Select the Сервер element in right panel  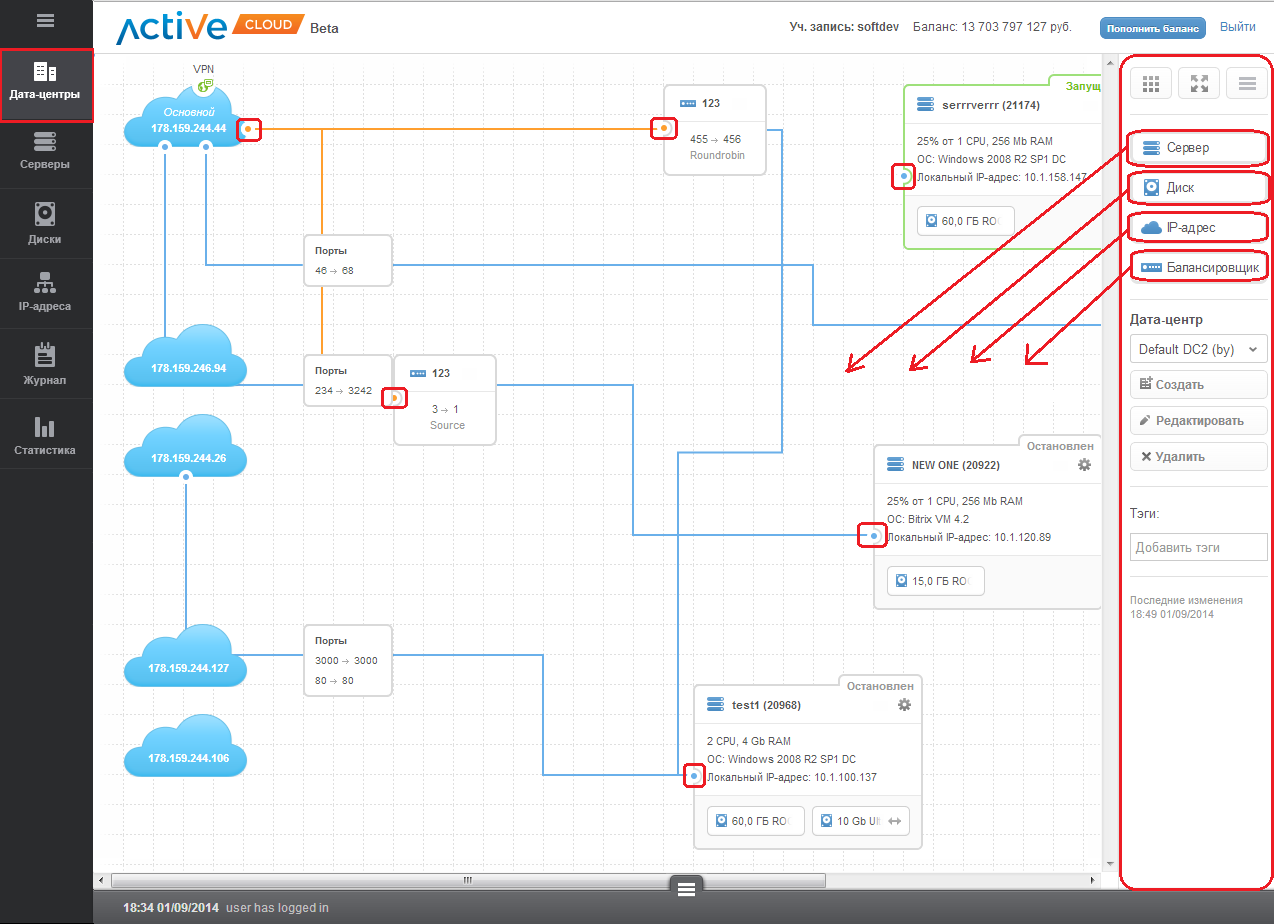tap(1198, 148)
